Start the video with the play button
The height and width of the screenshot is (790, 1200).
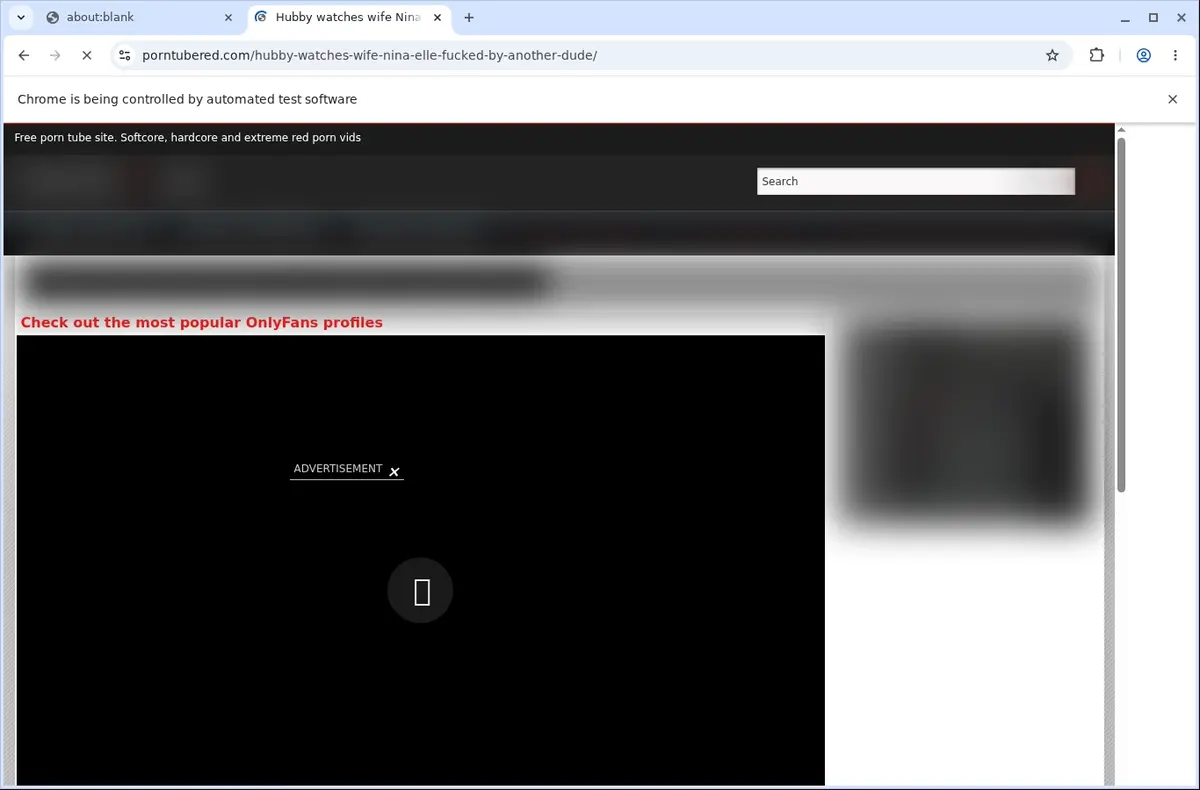[x=420, y=591]
